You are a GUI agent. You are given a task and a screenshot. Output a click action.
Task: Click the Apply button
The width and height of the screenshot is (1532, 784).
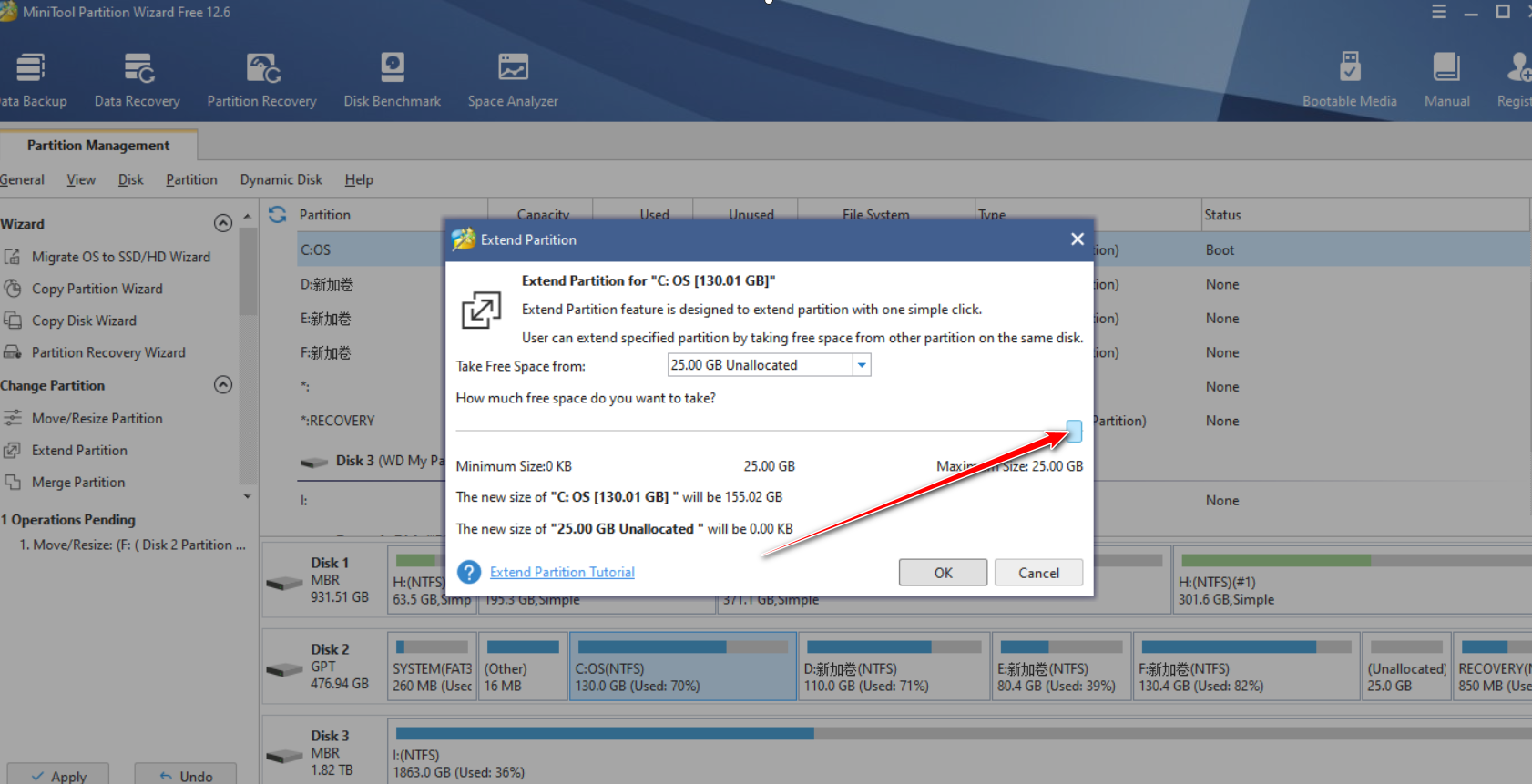pos(58,776)
